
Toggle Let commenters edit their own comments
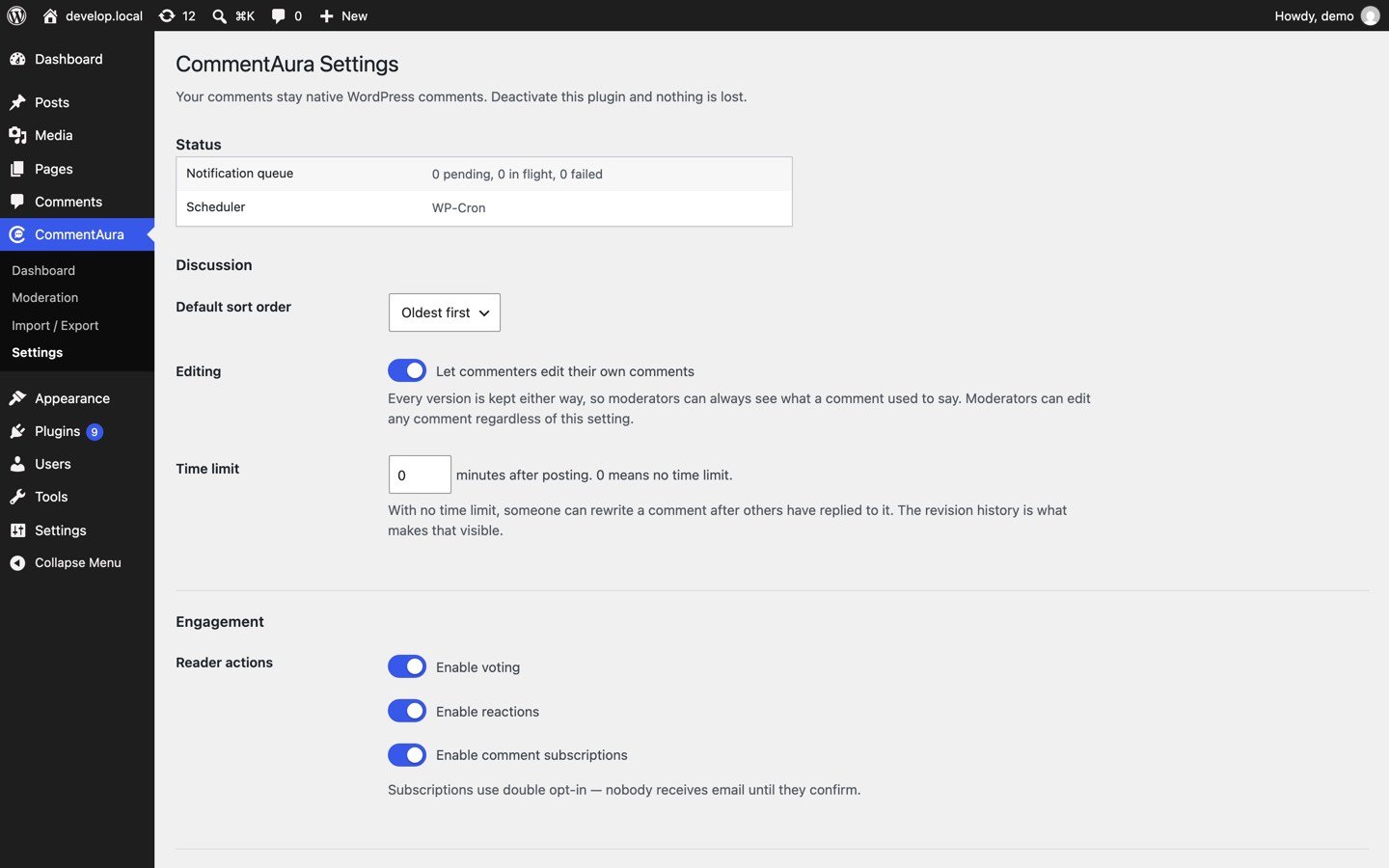point(407,370)
